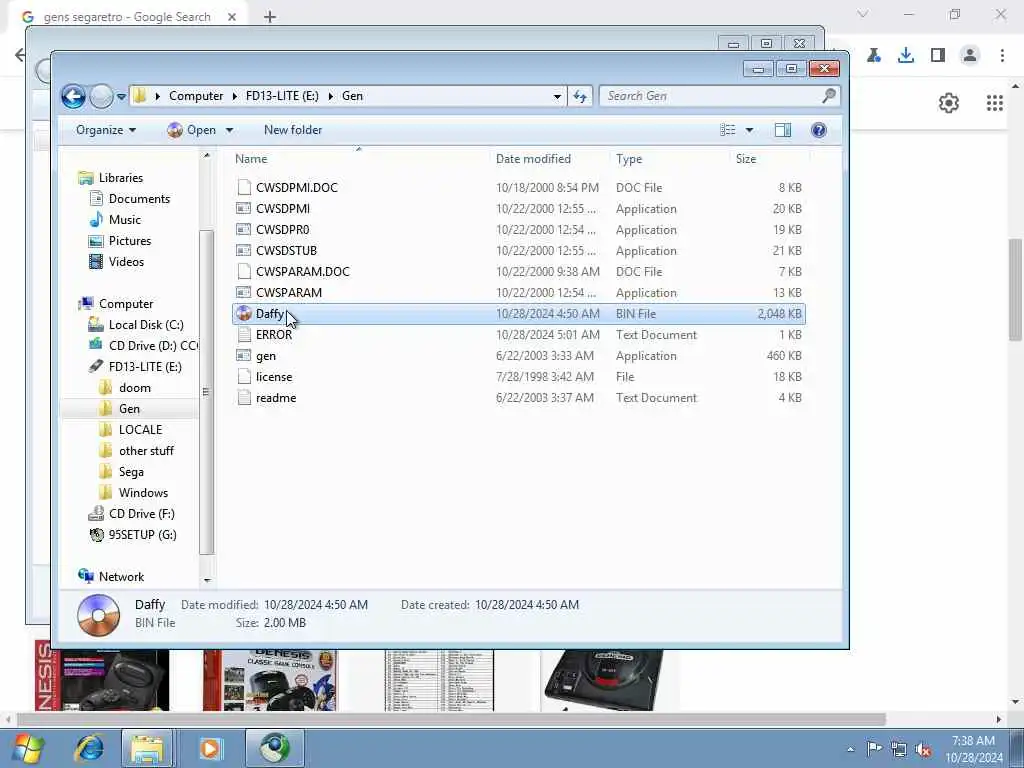1024x768 pixels.
Task: Click the Computer breadcrumb in address bar
Action: [196, 96]
